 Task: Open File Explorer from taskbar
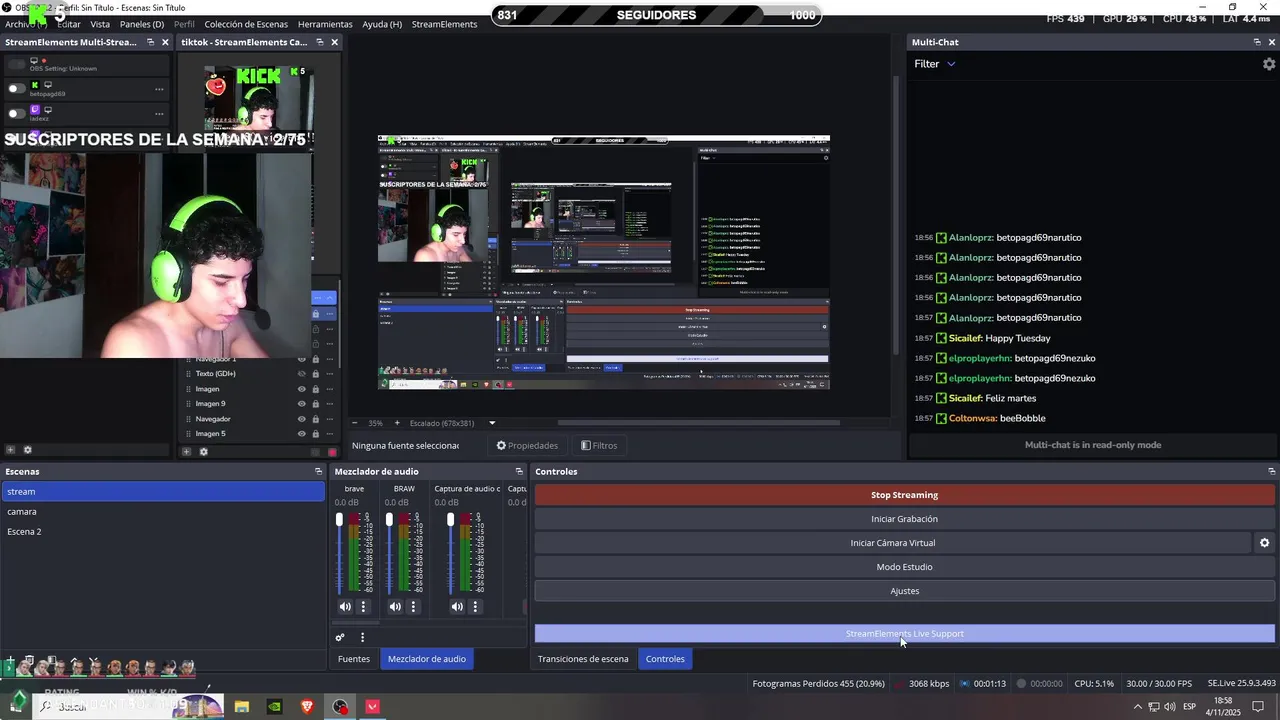(242, 706)
